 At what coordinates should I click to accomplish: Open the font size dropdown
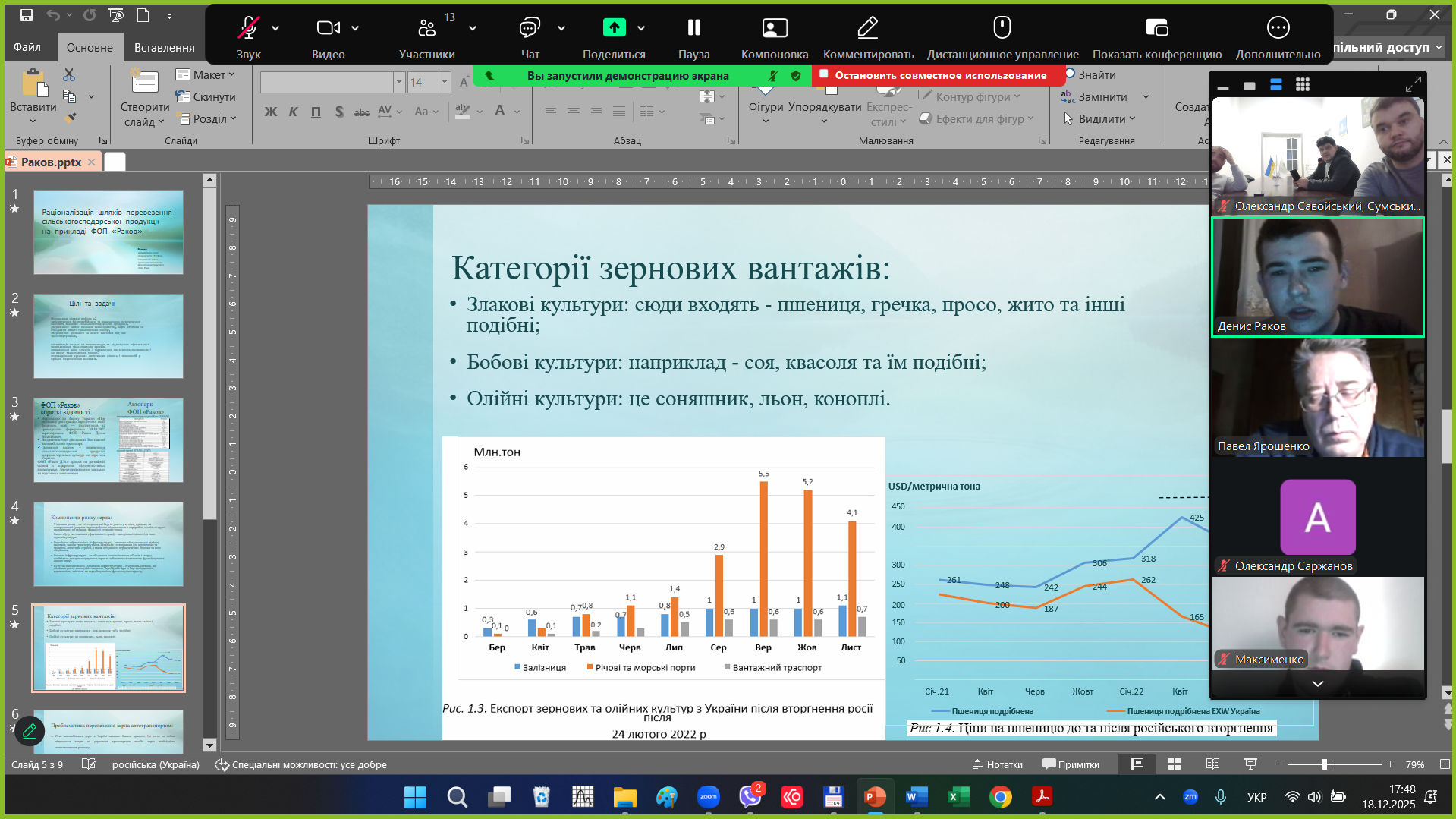click(445, 82)
